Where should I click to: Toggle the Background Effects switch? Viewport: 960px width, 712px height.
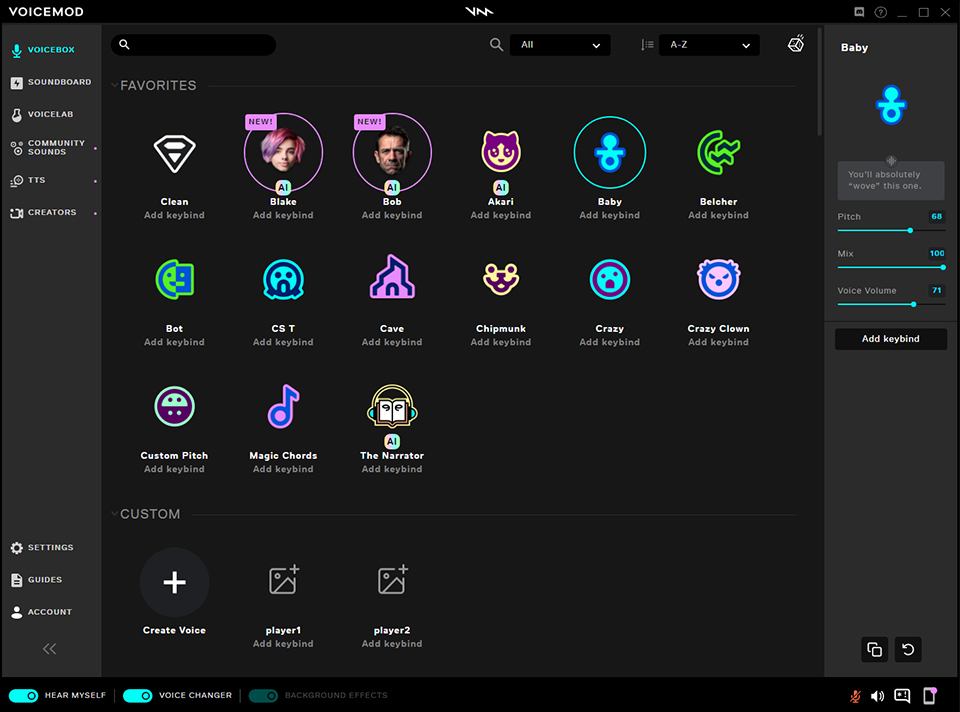pyautogui.click(x=263, y=695)
